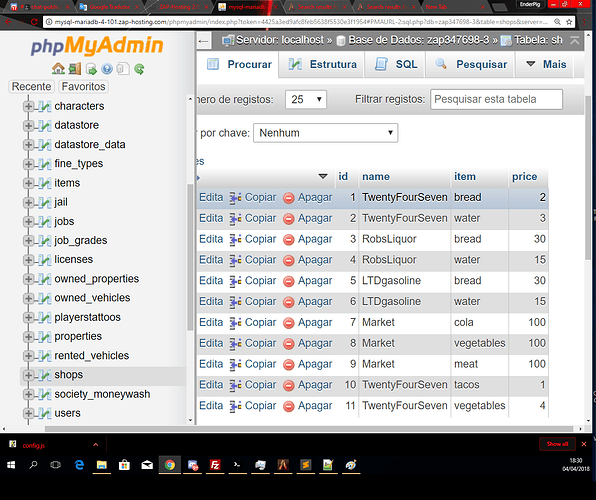596x500 pixels.
Task: Open the options triangle in table header
Action: 323,176
